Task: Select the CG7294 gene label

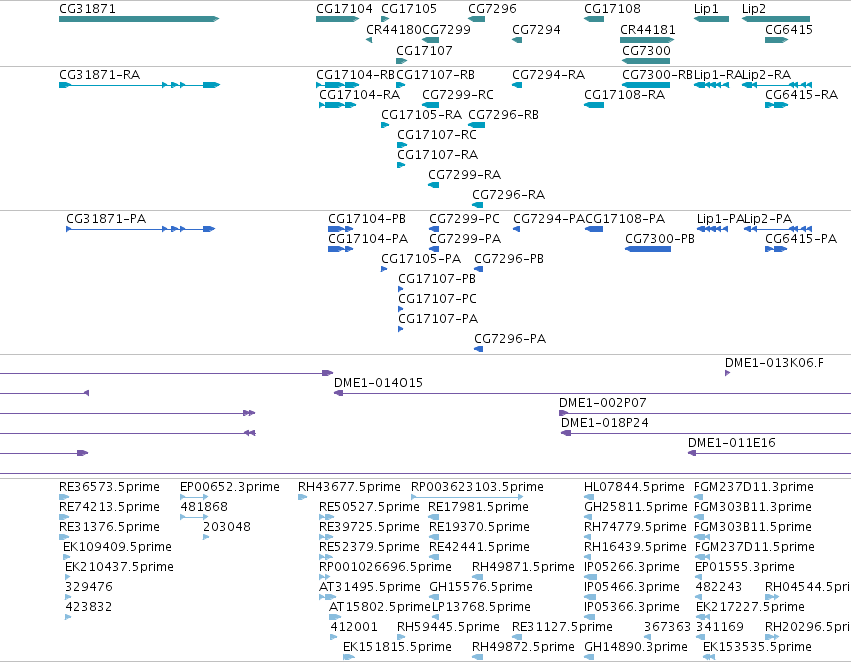Action: (x=536, y=29)
